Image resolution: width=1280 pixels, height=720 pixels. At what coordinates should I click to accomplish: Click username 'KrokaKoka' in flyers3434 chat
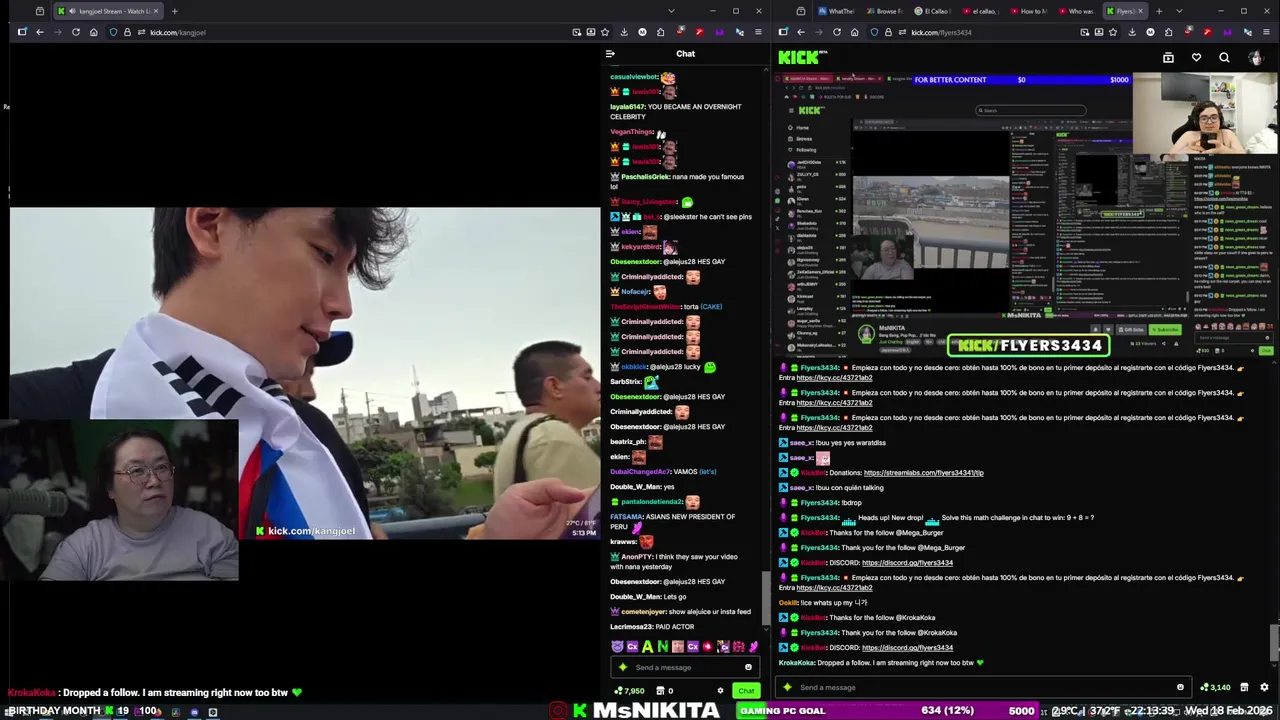click(x=797, y=663)
